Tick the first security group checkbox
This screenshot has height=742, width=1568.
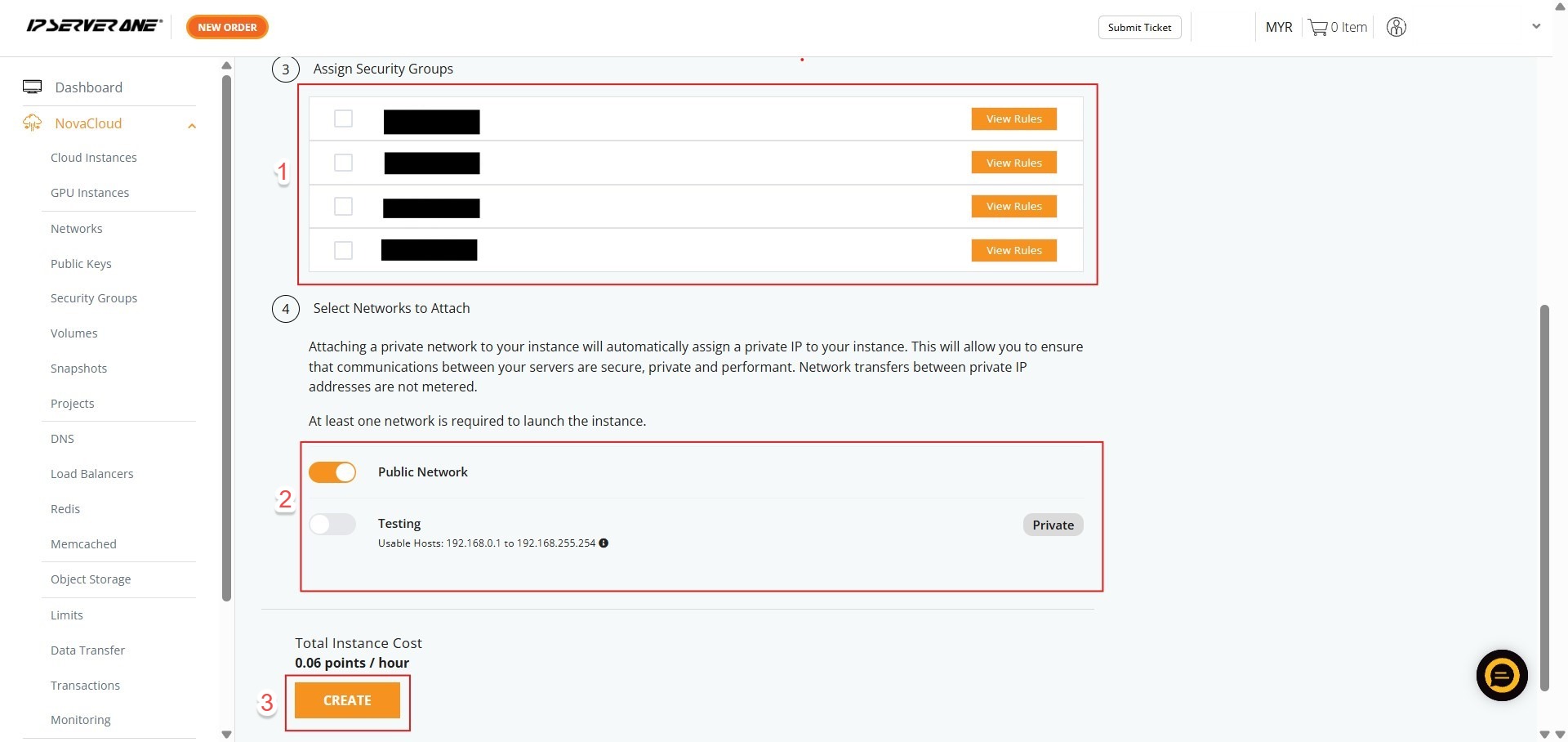pos(343,119)
